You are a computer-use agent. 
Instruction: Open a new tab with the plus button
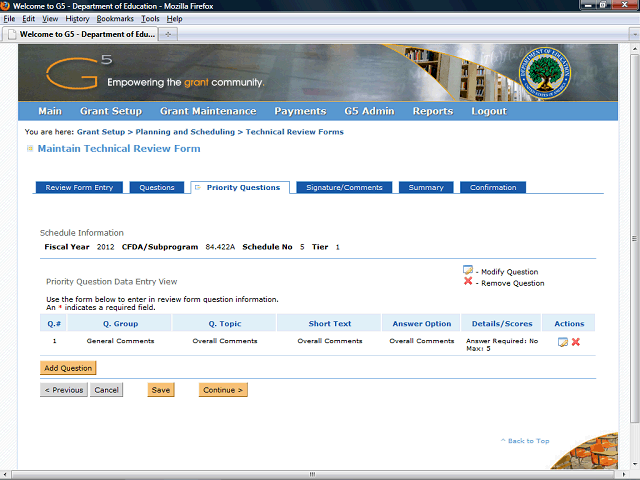168,34
